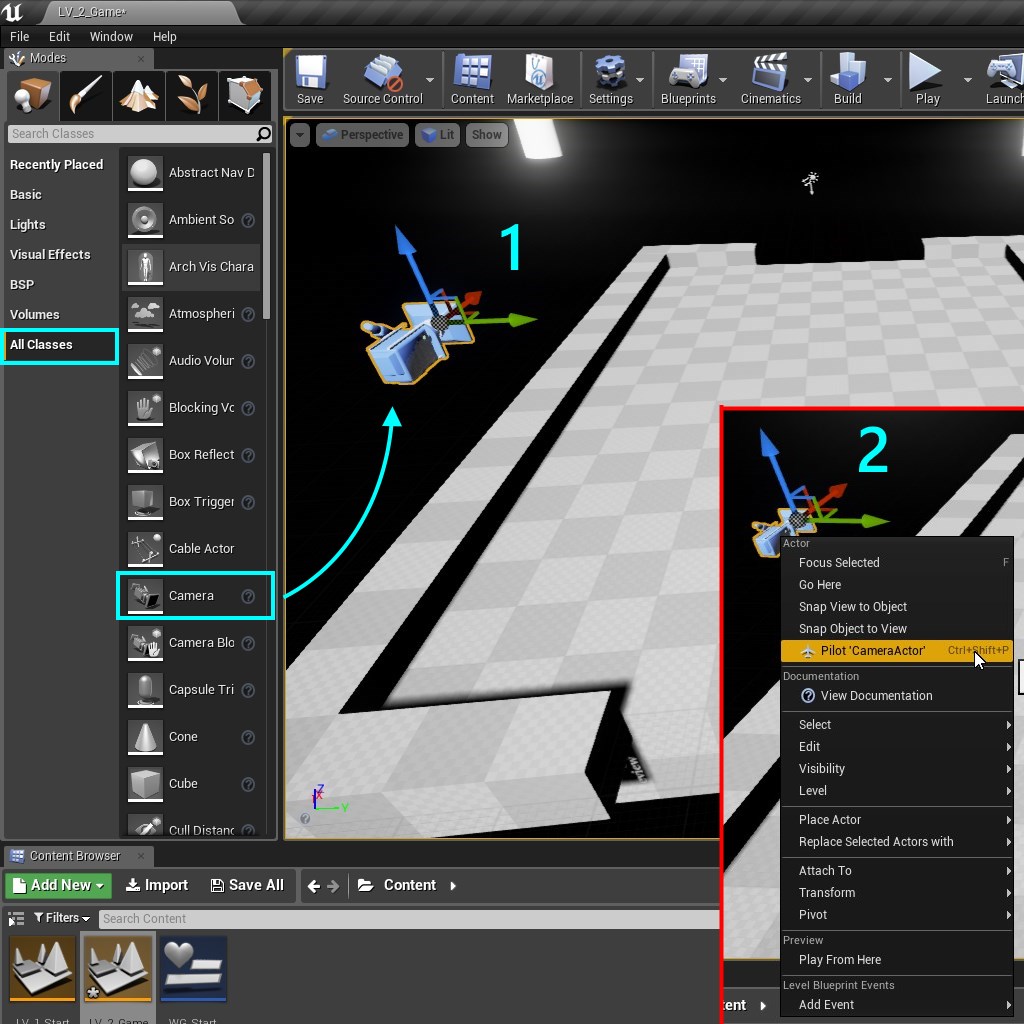Click the Add New button
This screenshot has width=1024, height=1024.
[59, 886]
